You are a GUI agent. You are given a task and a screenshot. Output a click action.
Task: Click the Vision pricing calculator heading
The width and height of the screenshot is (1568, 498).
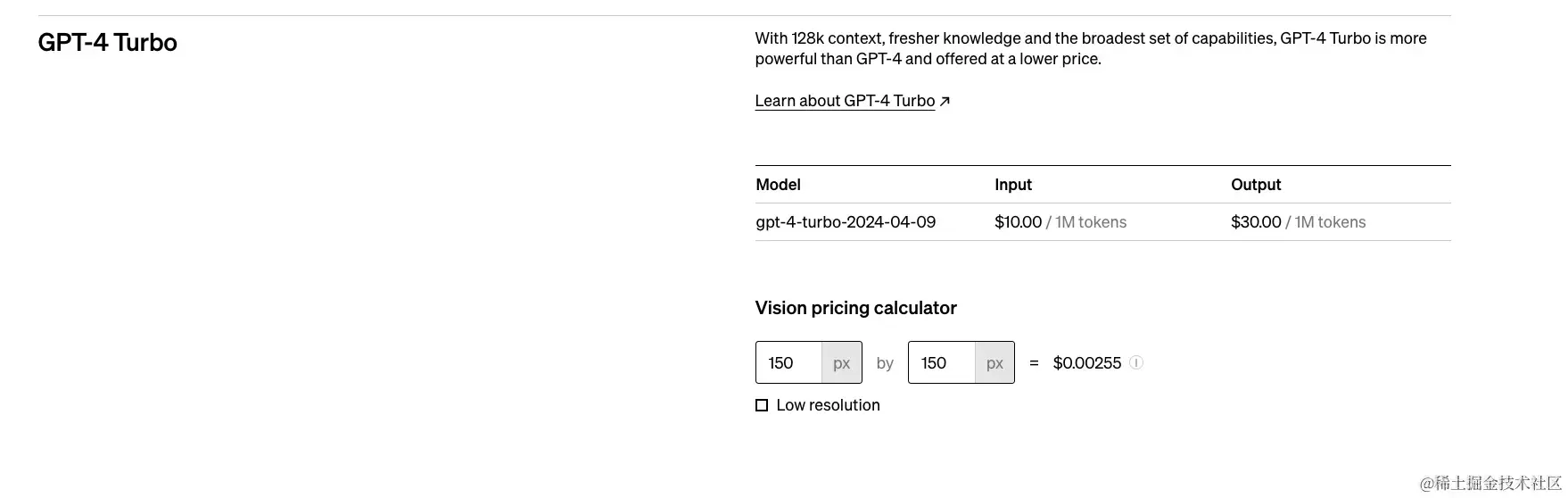pyautogui.click(x=855, y=308)
